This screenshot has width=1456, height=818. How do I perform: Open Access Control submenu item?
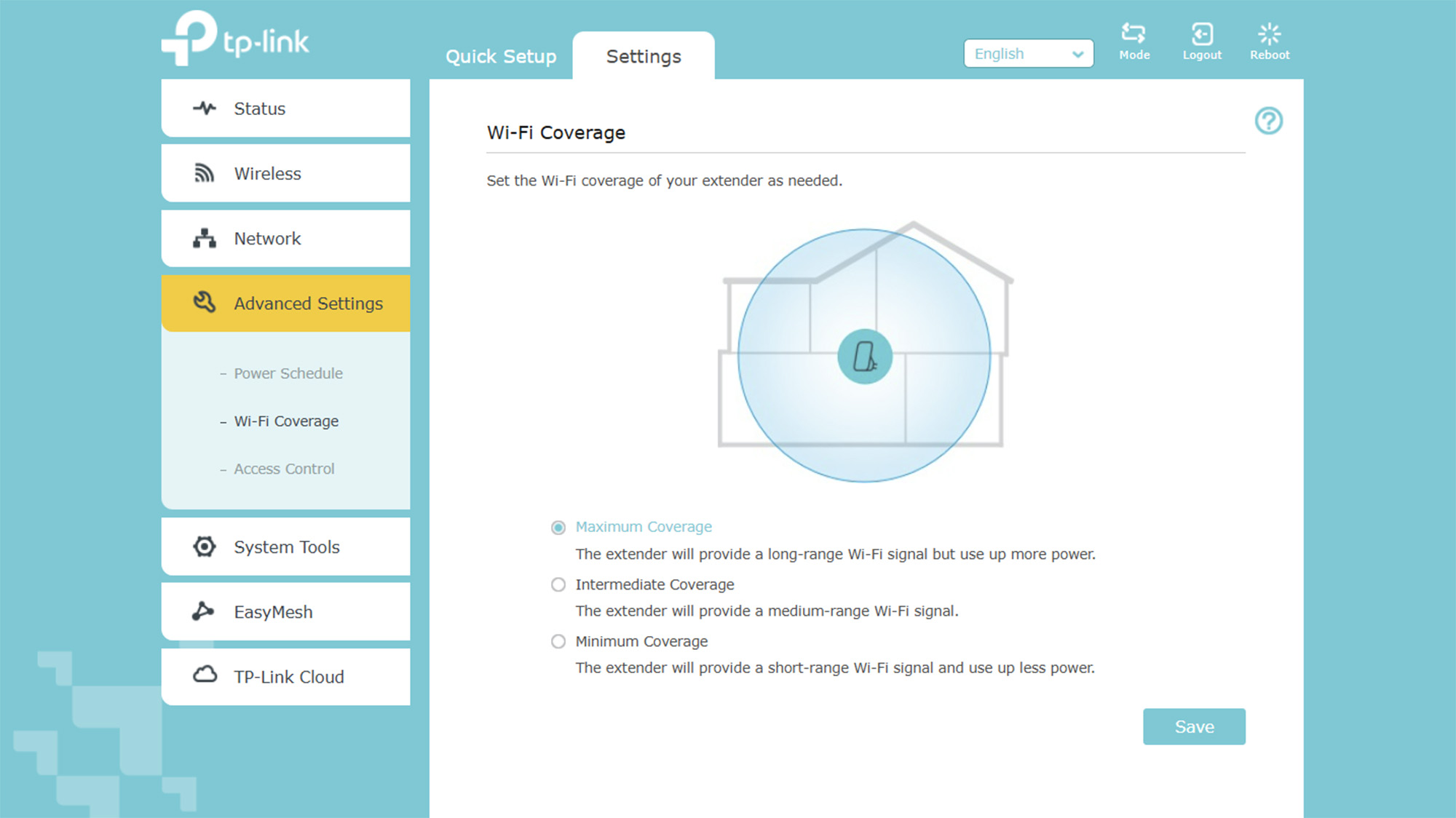(284, 469)
